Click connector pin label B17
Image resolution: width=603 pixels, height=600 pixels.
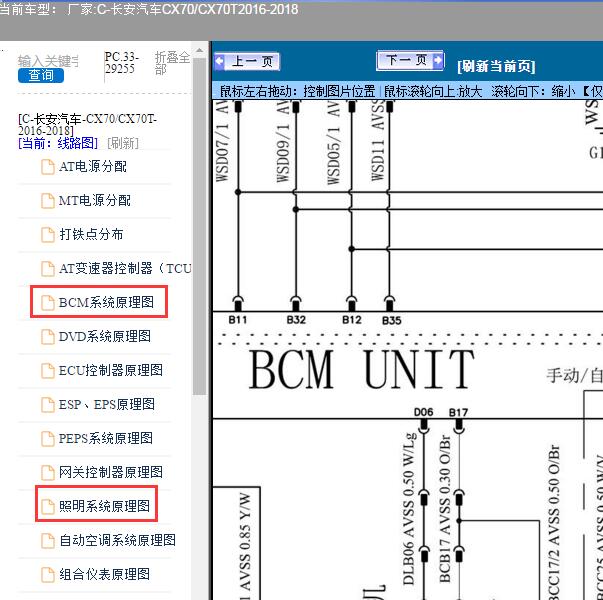click(x=458, y=412)
